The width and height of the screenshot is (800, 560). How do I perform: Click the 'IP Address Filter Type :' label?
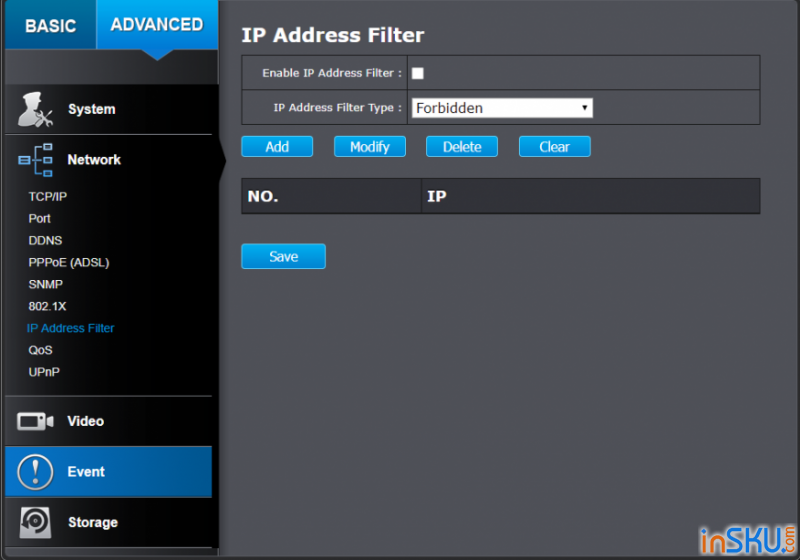pos(338,108)
